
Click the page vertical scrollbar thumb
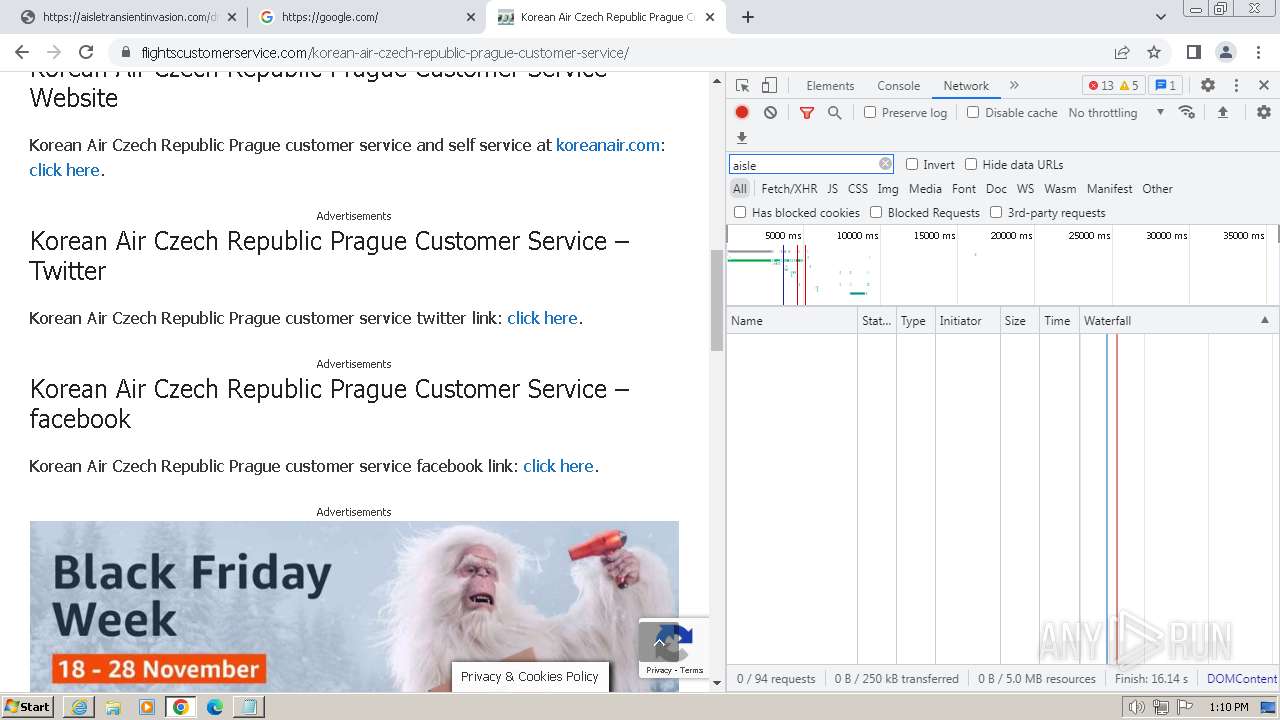pos(716,300)
